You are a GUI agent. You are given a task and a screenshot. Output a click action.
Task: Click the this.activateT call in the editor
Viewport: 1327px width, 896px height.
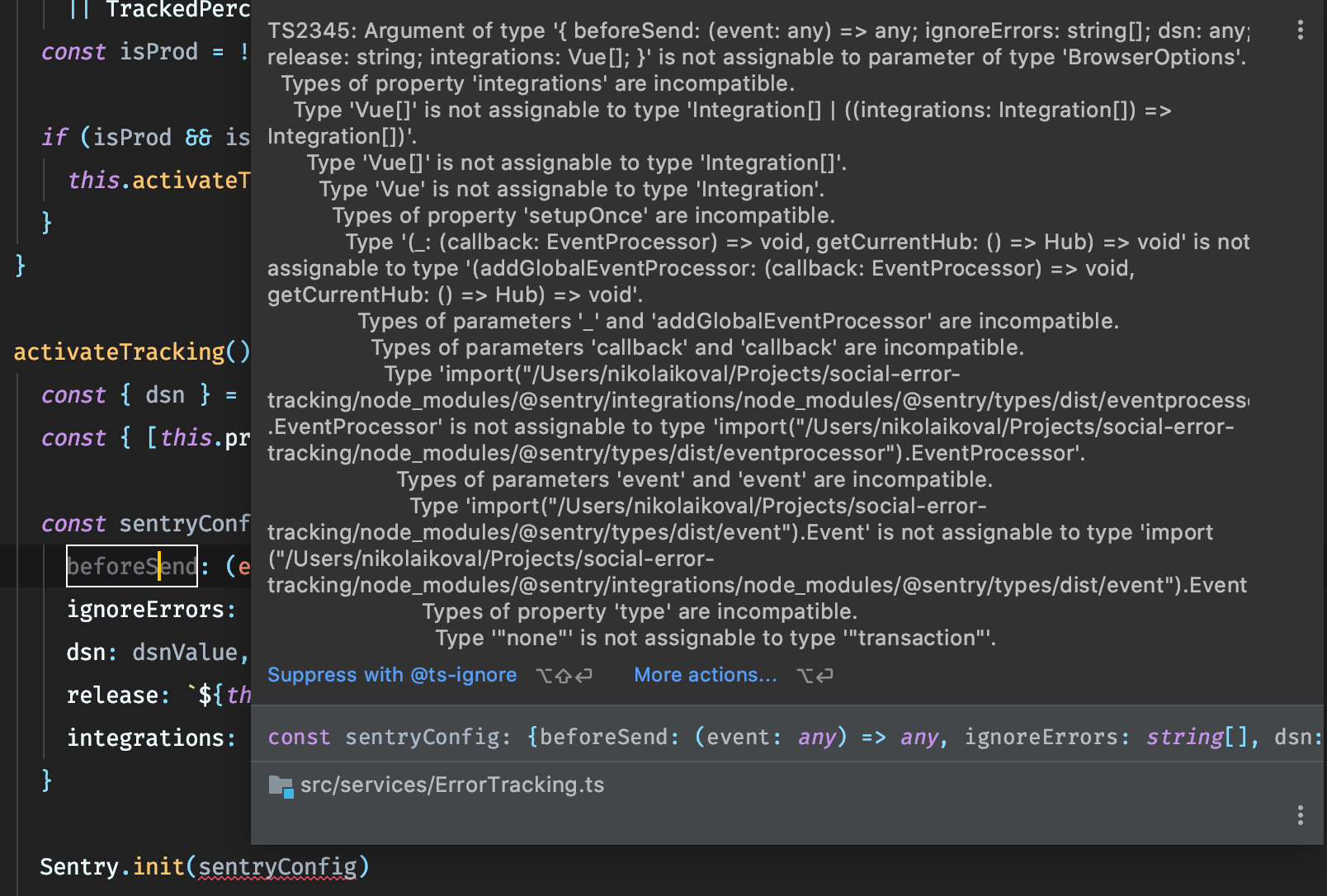158,181
